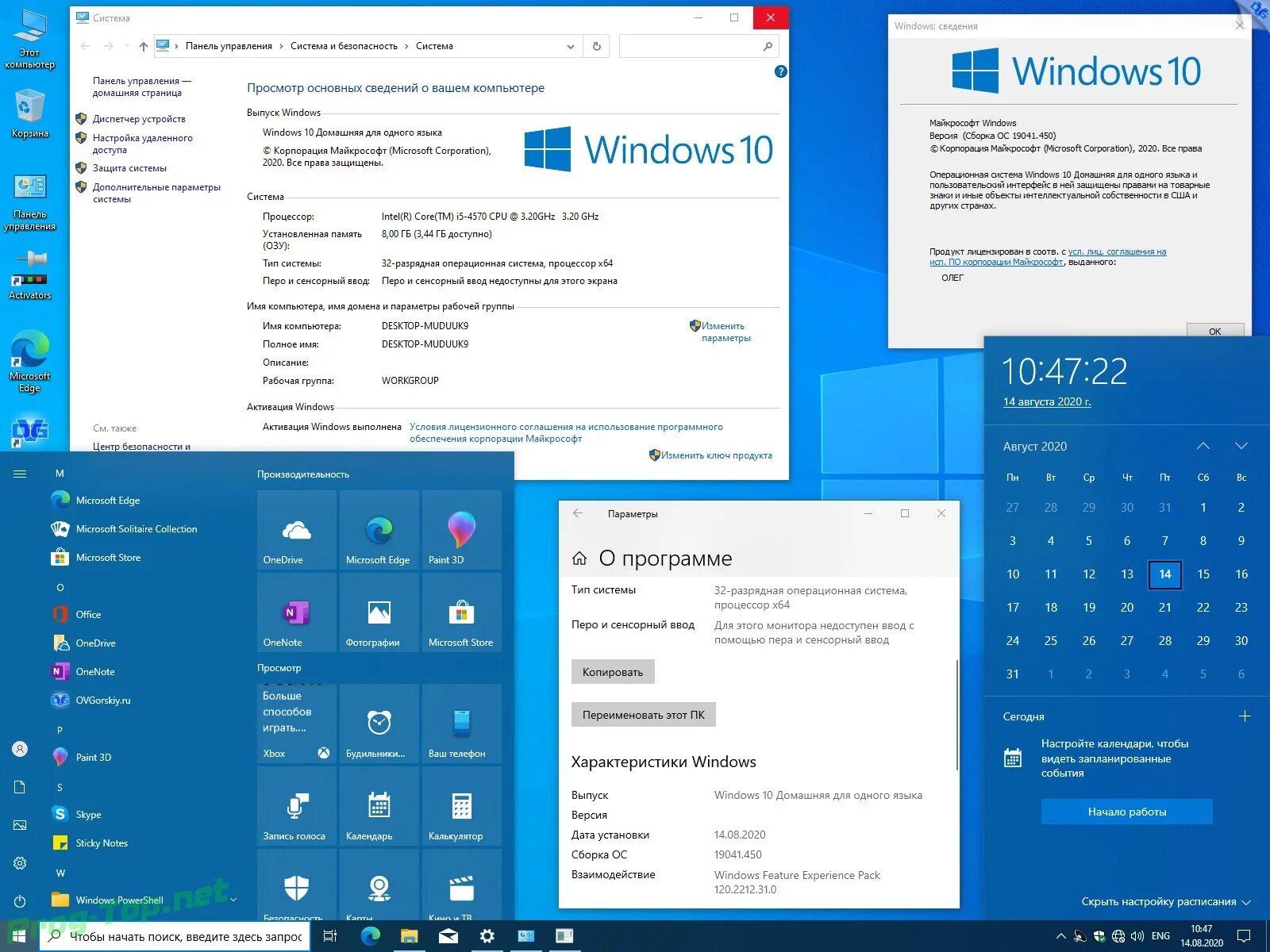
Task: Open the Калькулятор (Calculator) tile
Action: pos(462,806)
